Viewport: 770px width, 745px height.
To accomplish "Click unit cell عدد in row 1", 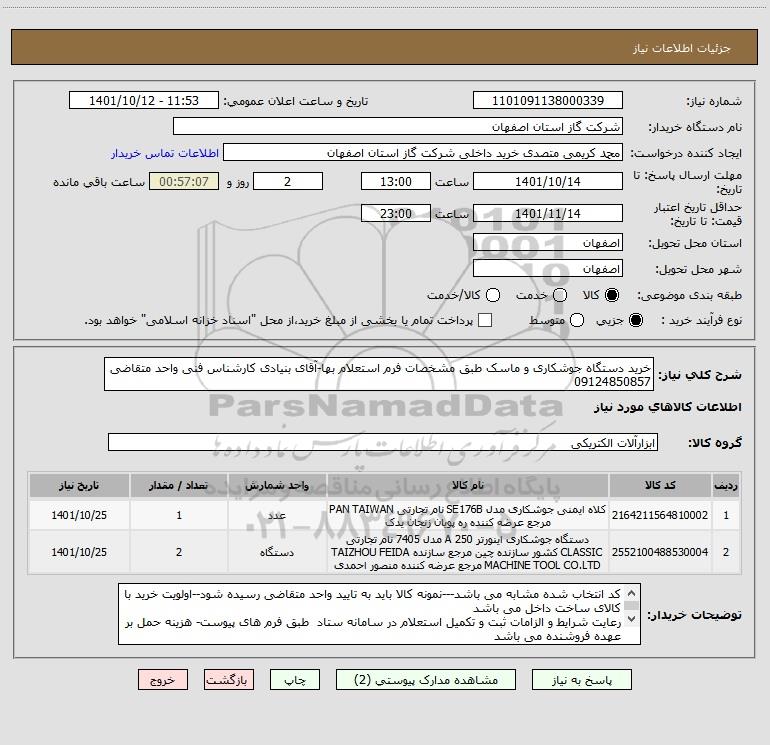I will (x=277, y=515).
